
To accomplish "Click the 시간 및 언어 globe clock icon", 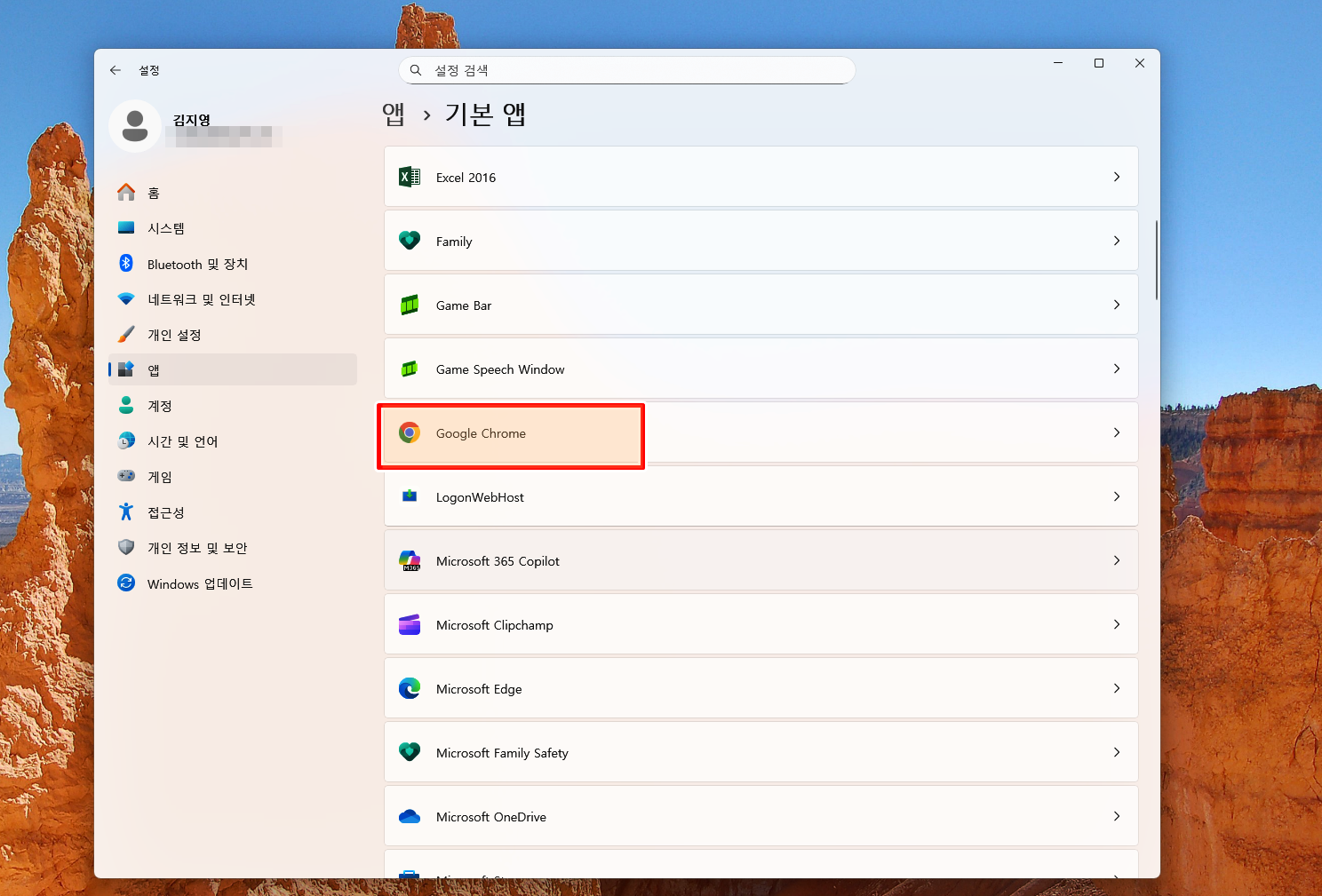I will (x=126, y=440).
